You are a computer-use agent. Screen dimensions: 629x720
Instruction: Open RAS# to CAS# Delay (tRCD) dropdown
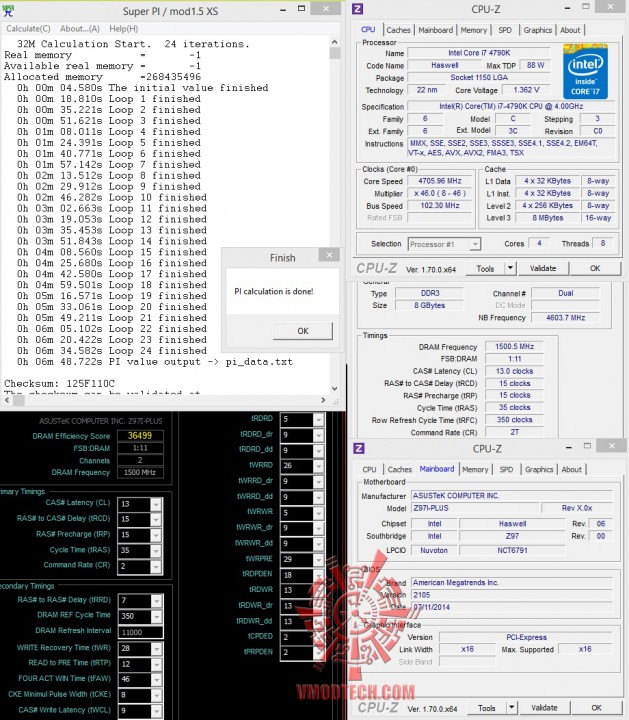(156, 519)
